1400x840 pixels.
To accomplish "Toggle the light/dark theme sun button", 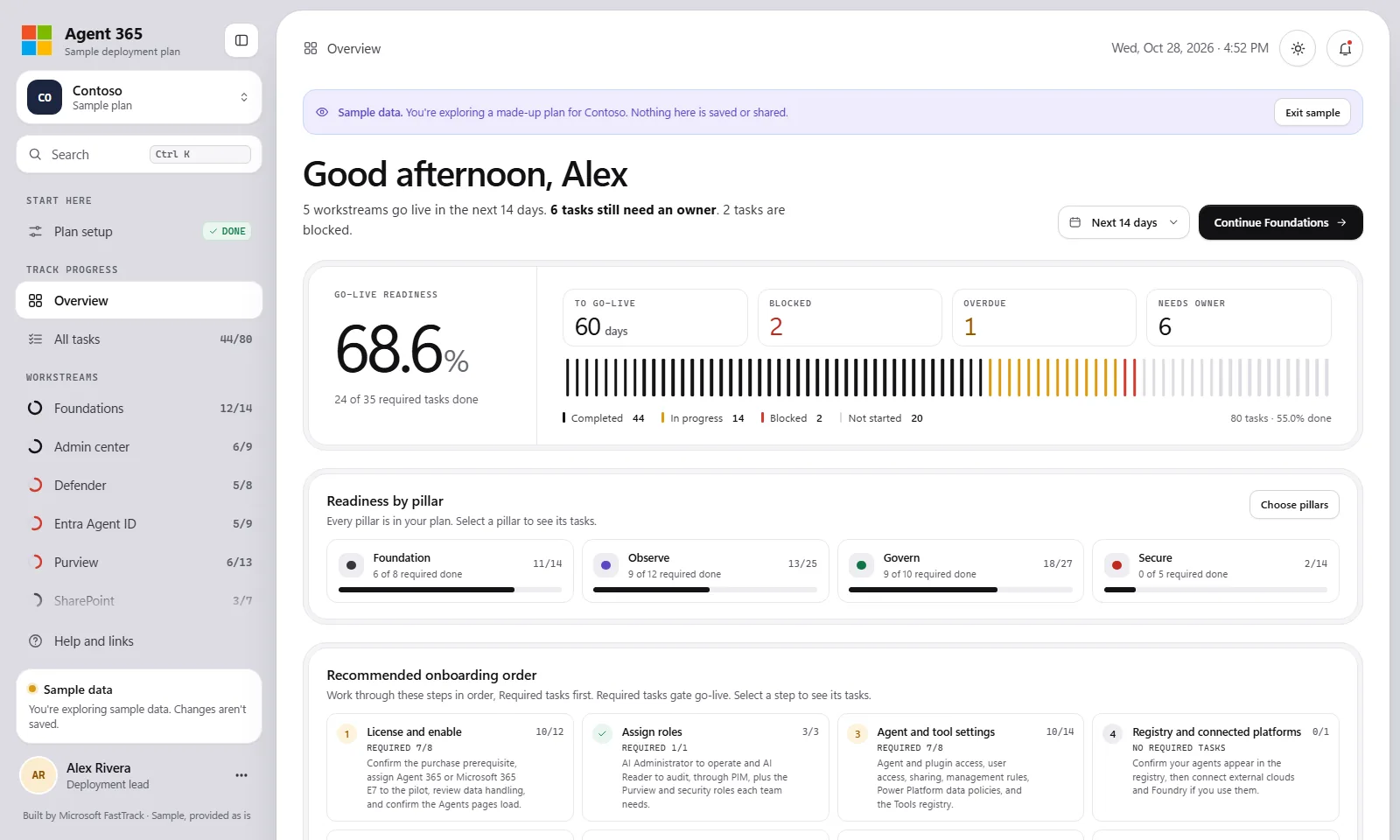I will pos(1298,48).
